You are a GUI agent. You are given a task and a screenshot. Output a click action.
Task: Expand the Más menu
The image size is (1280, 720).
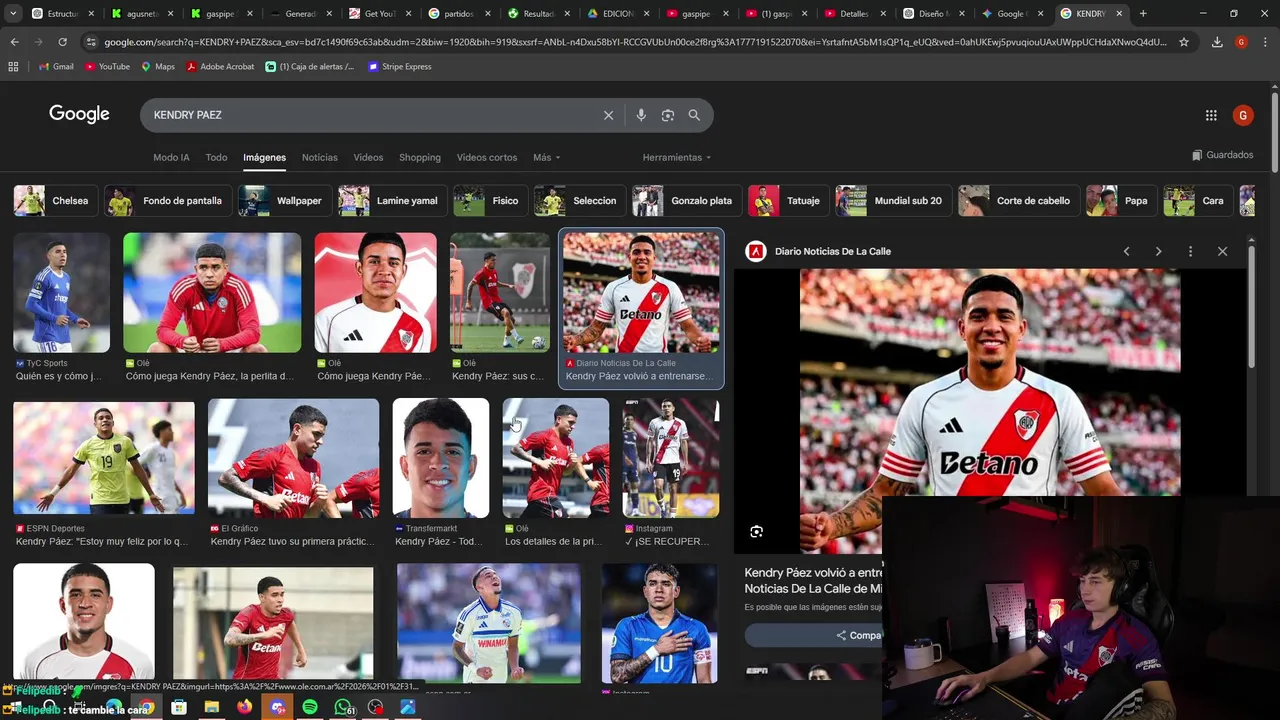point(546,157)
